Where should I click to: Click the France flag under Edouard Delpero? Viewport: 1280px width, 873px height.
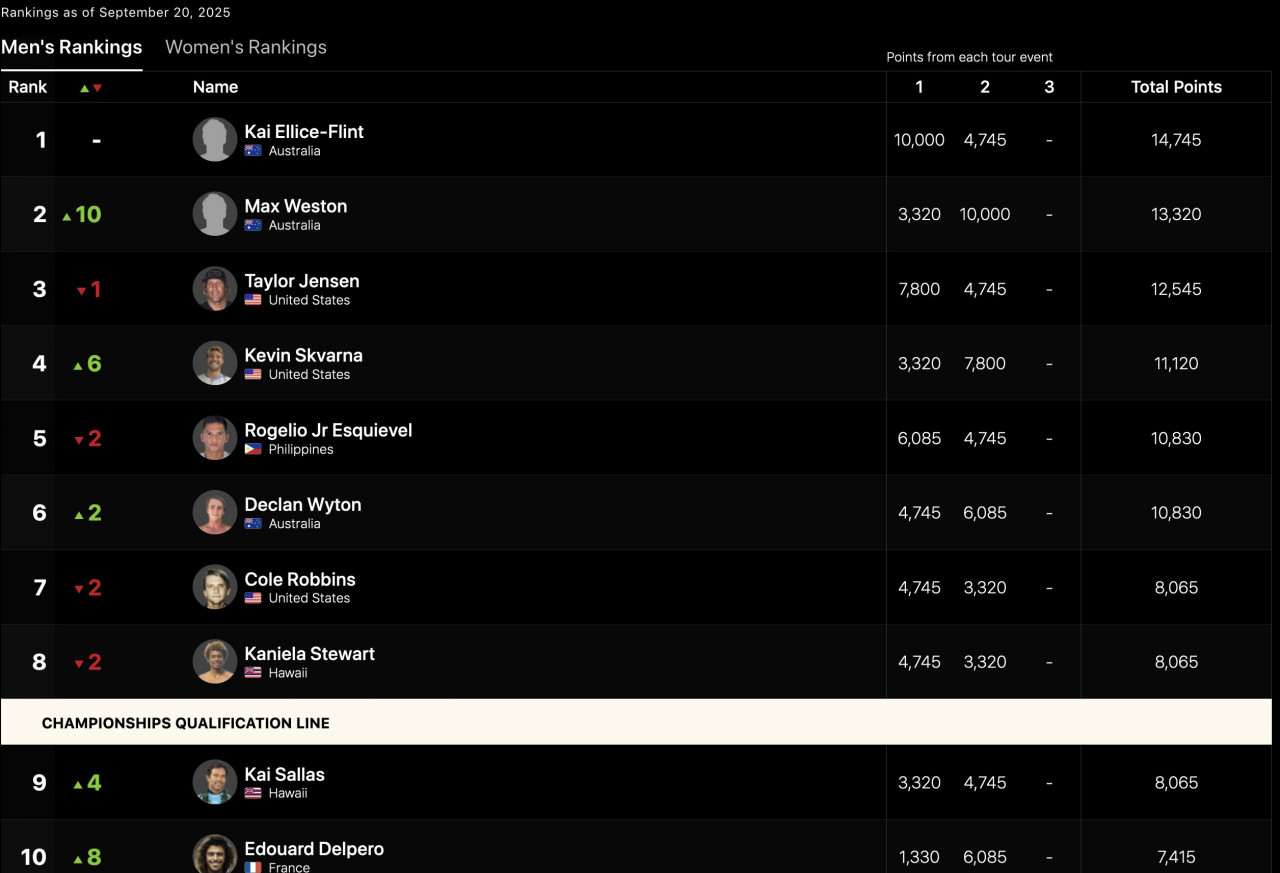coord(253,867)
